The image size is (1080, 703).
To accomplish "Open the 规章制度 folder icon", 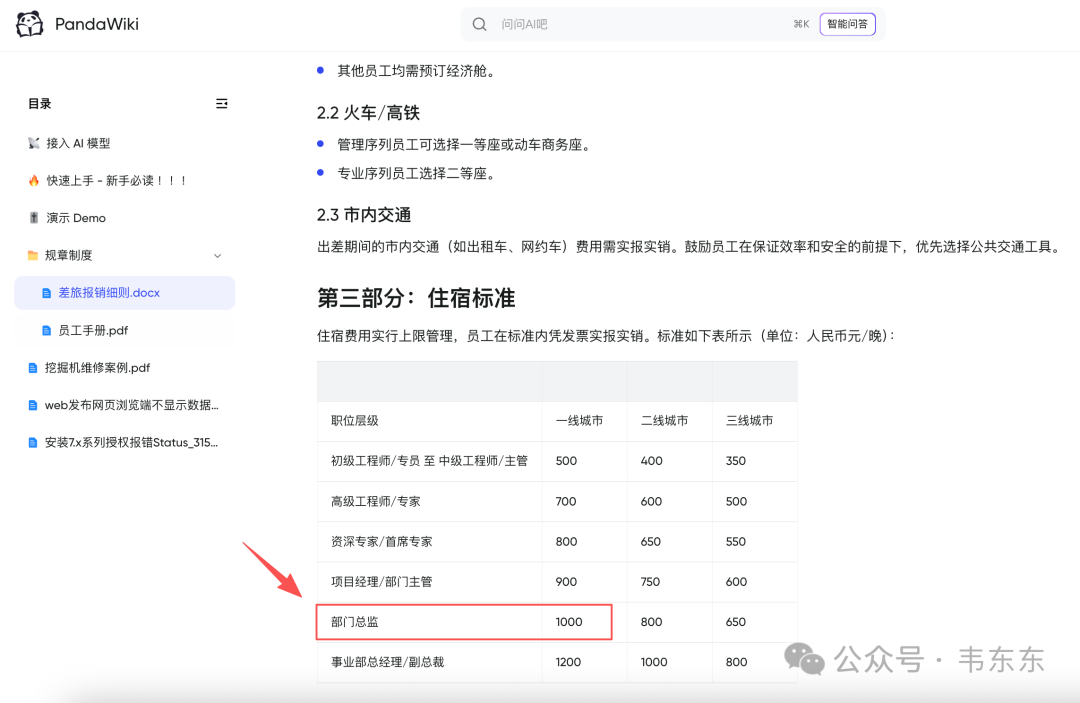I will pyautogui.click(x=33, y=254).
